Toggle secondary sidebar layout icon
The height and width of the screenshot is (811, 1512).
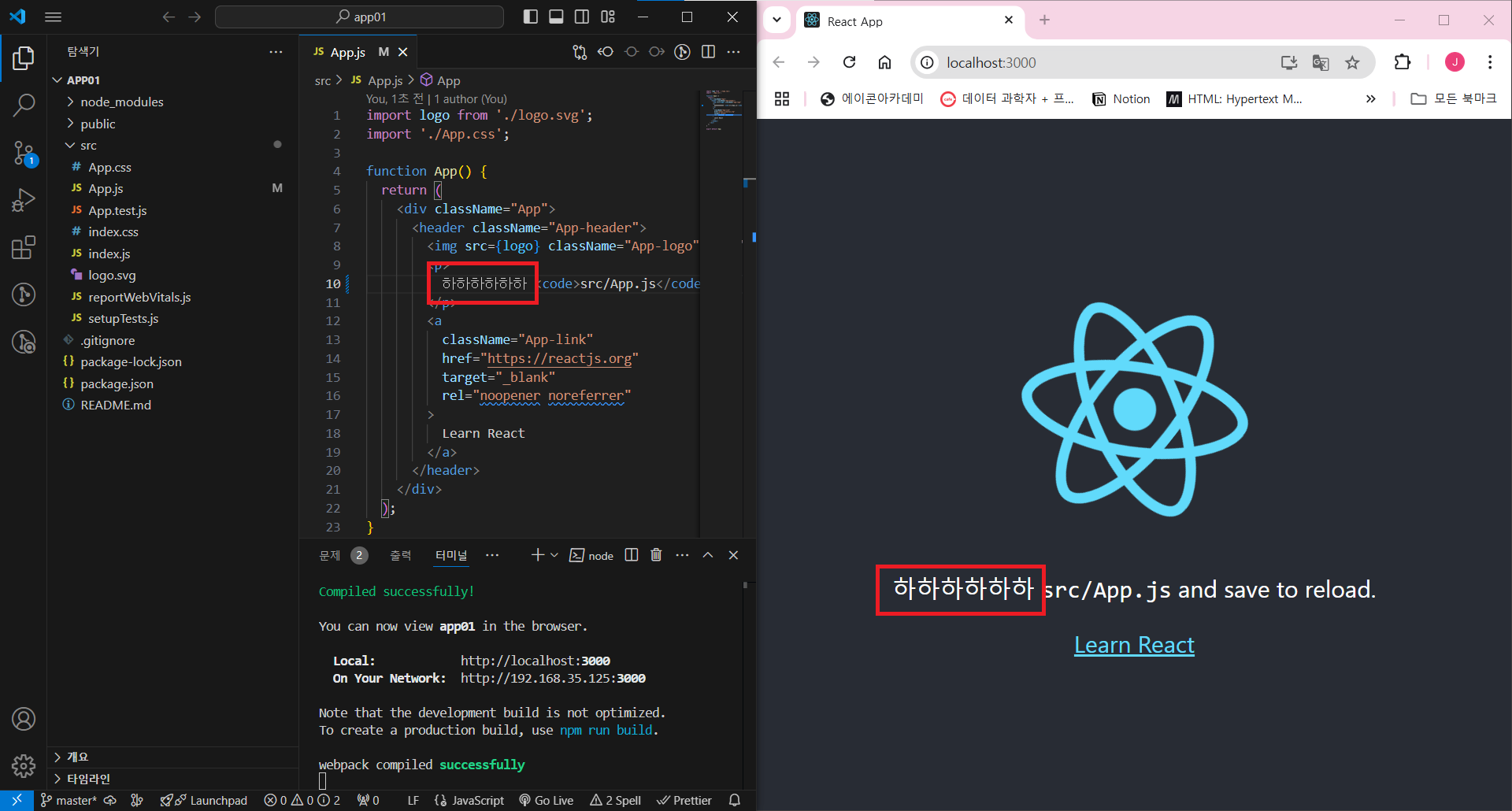582,17
